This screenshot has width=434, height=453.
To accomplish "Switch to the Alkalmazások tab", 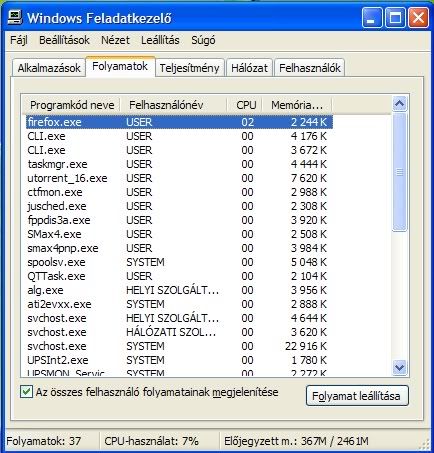I will point(49,68).
